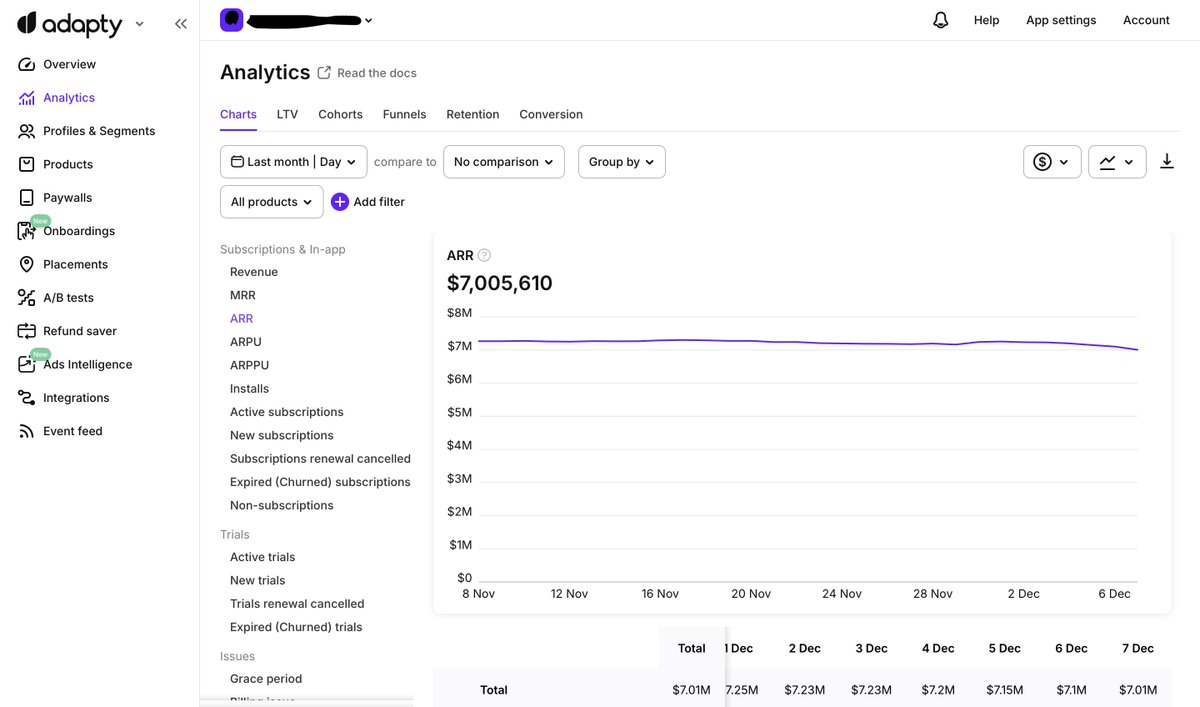This screenshot has width=1200, height=707.
Task: Open the Last month | Day date dropdown
Action: tap(293, 162)
